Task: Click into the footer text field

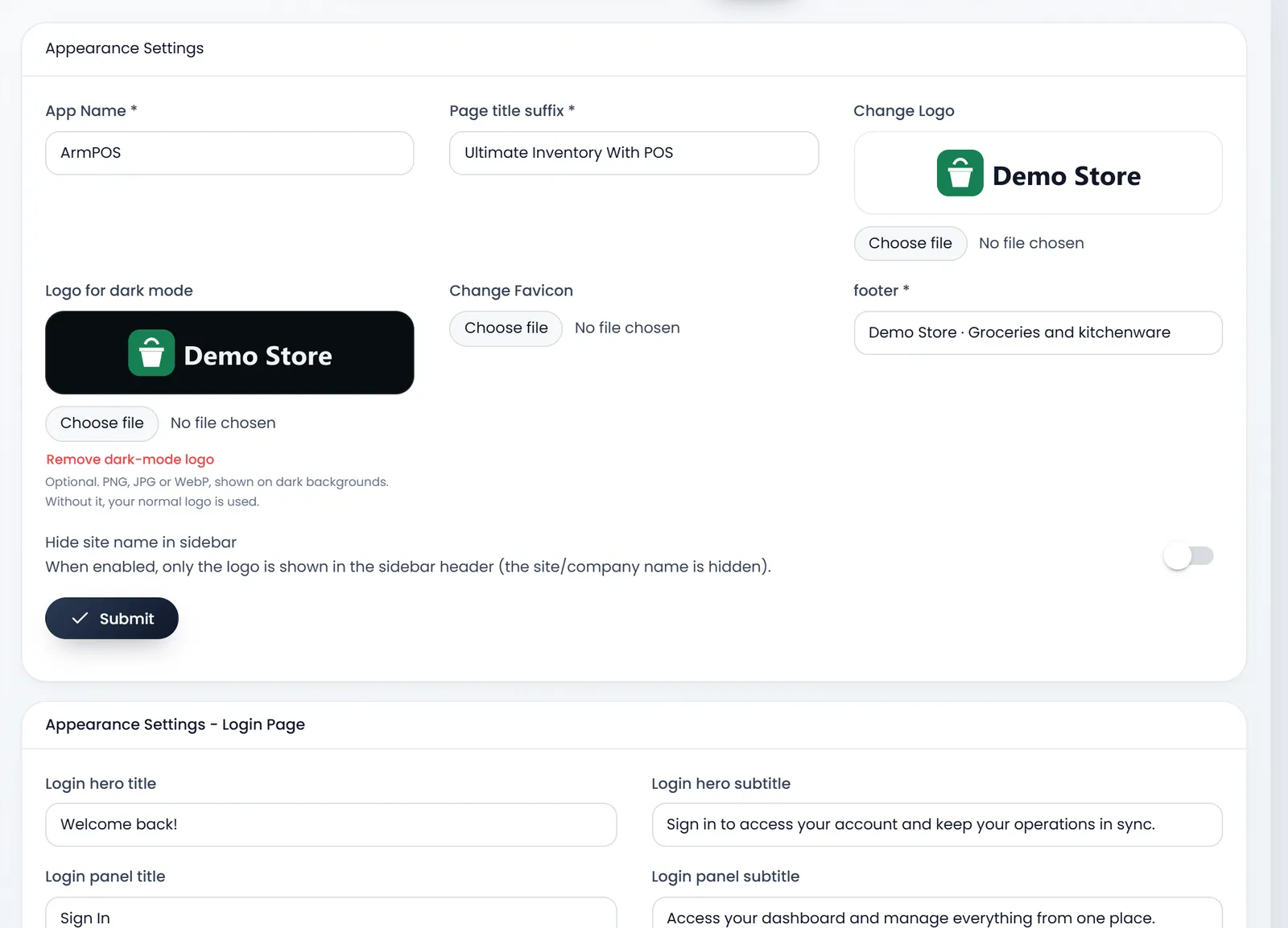Action: pyautogui.click(x=1038, y=332)
